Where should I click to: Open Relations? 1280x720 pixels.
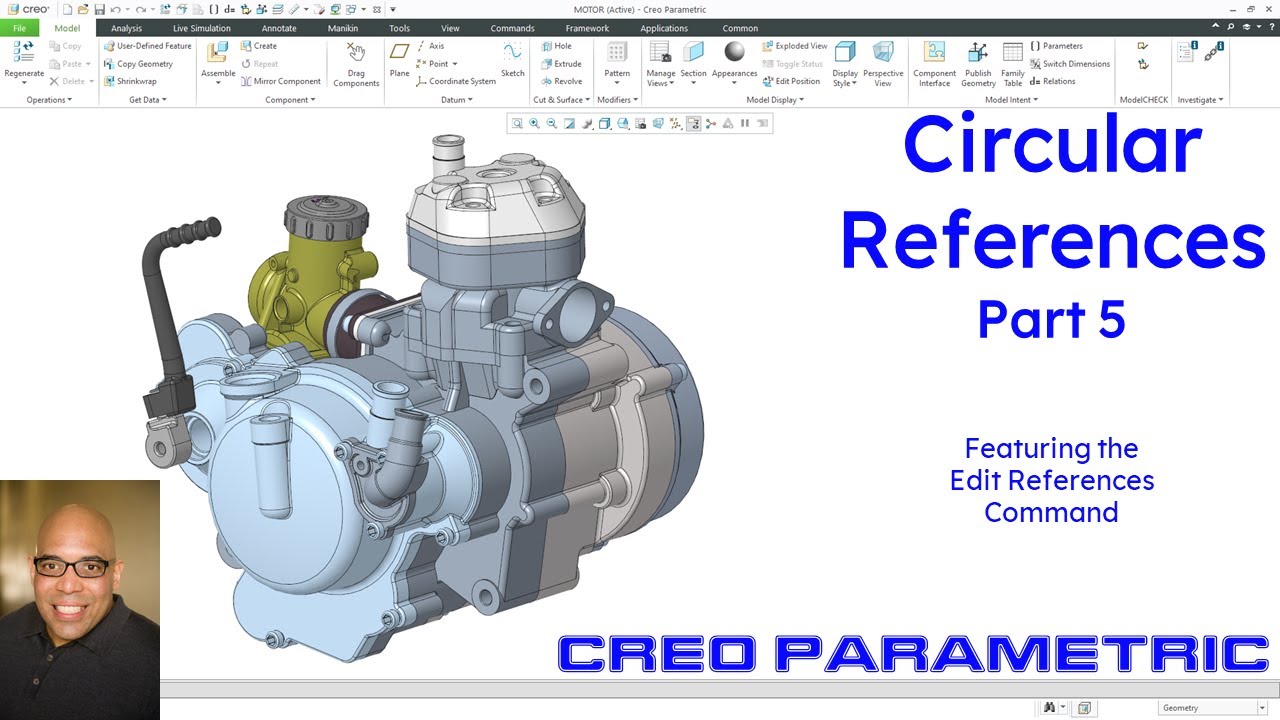point(1053,82)
